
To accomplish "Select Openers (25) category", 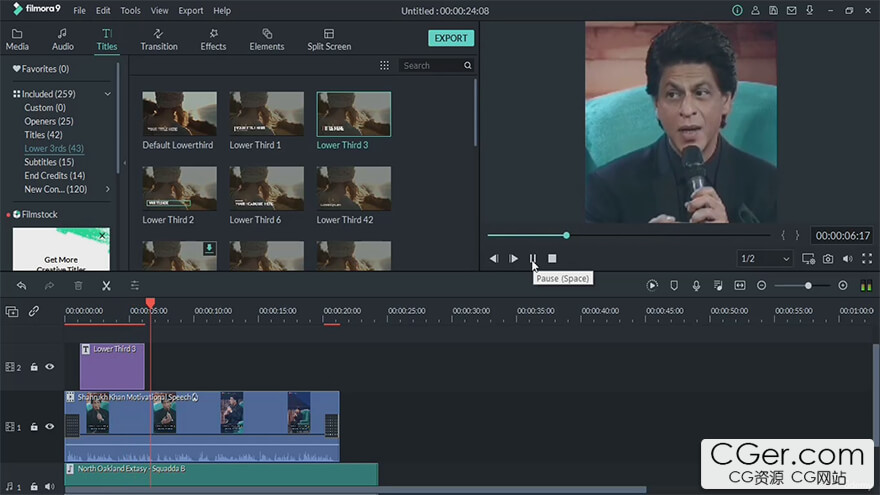I will coord(49,121).
